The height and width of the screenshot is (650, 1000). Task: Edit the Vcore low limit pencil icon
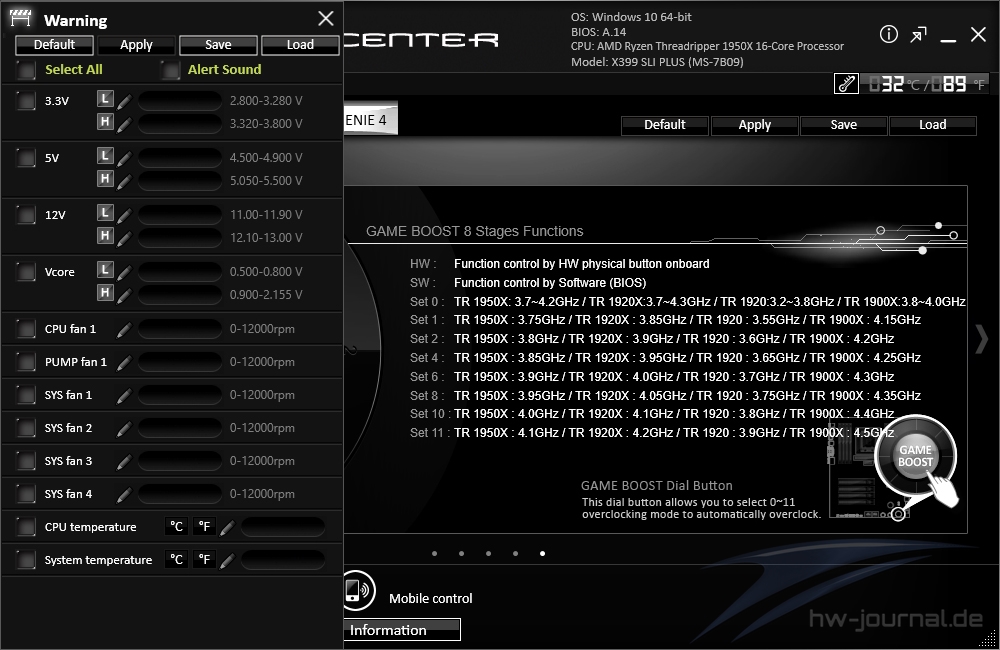(x=124, y=272)
